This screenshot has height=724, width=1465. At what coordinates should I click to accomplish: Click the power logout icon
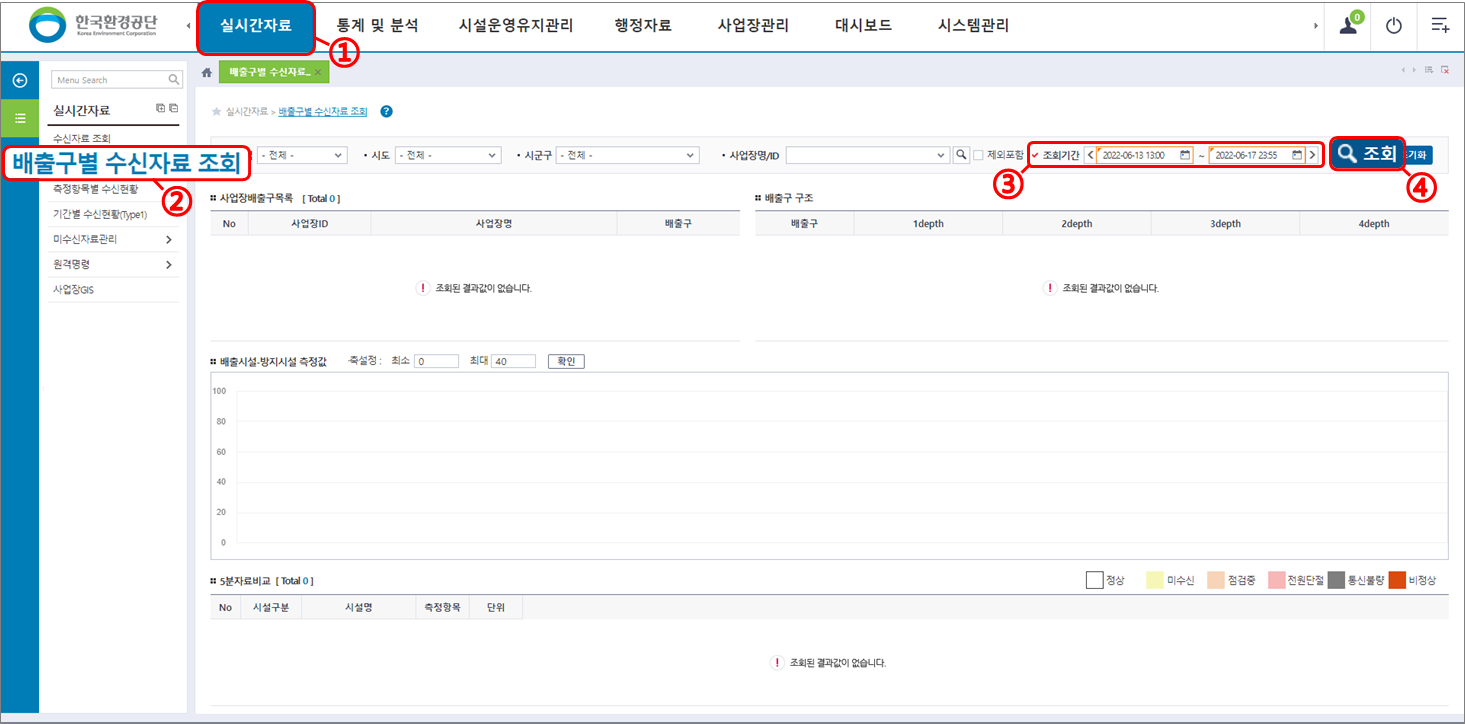pyautogui.click(x=1393, y=26)
